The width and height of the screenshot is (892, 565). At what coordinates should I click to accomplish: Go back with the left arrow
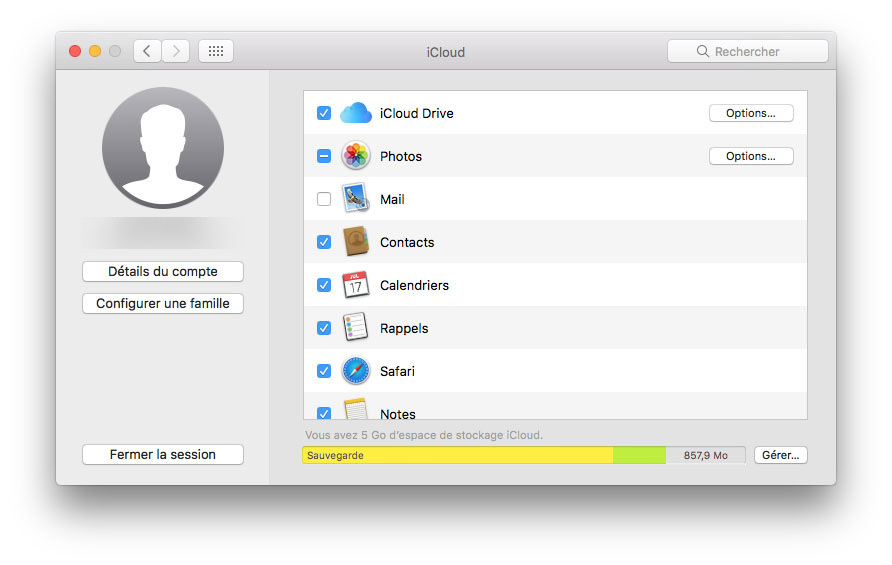coord(147,51)
